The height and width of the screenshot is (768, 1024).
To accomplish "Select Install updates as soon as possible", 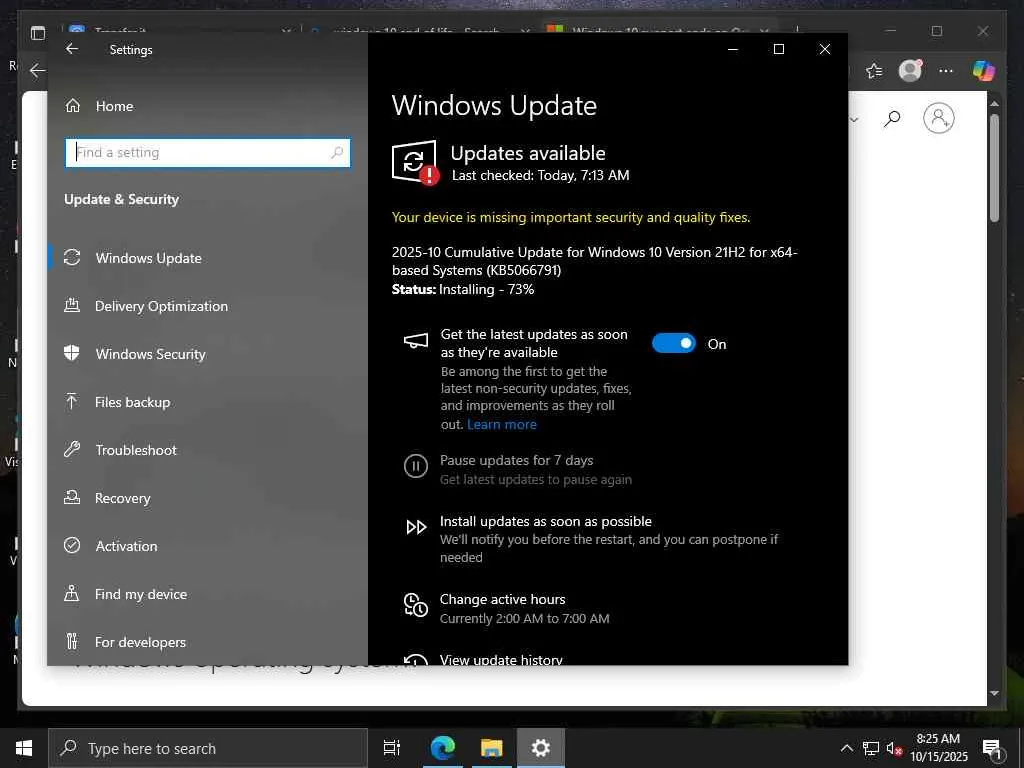I will (x=546, y=521).
